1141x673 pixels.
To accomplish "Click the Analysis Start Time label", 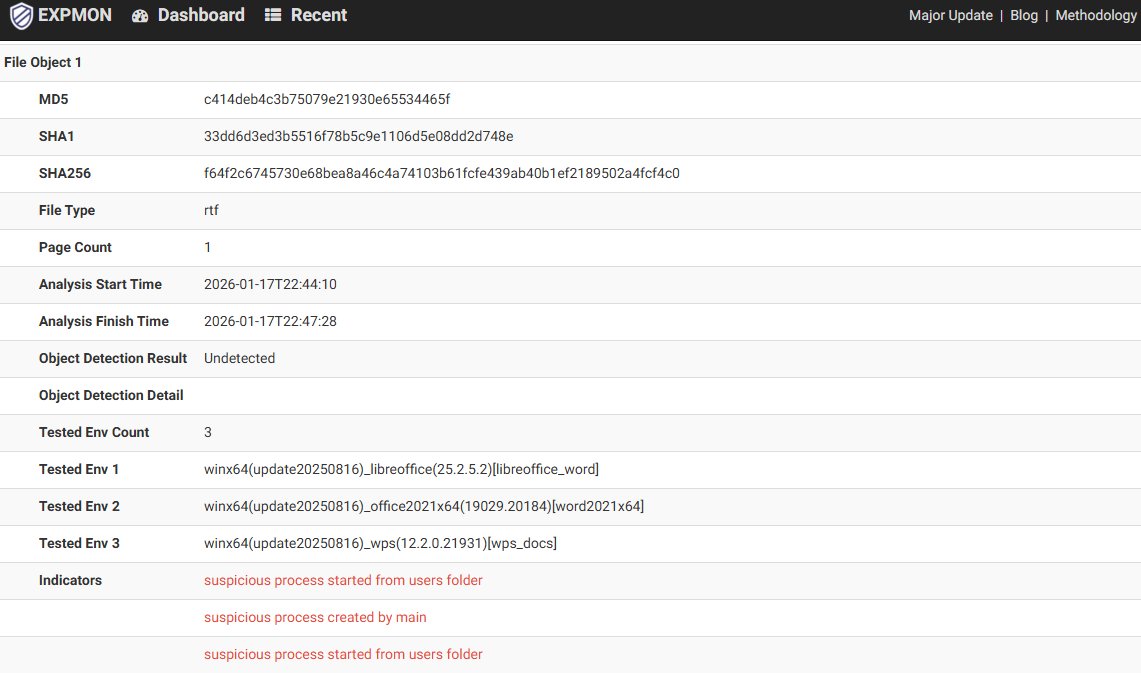I will [x=100, y=284].
